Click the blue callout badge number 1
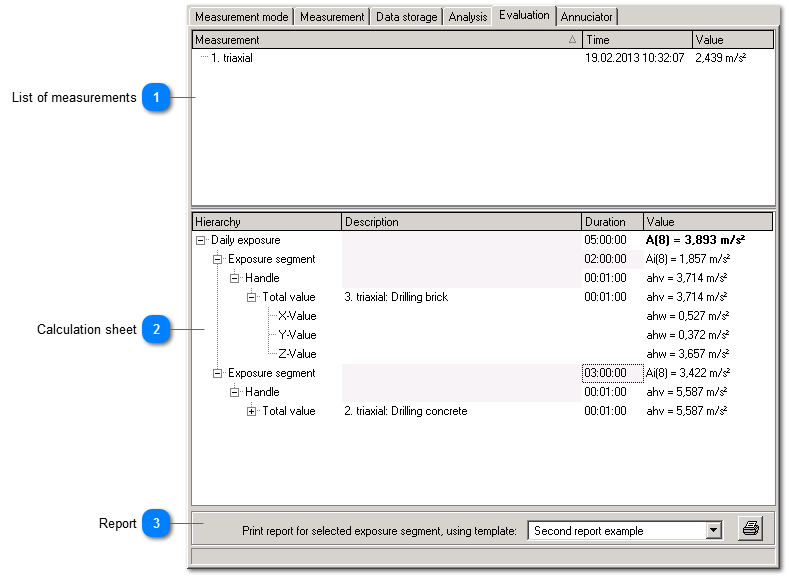 [x=155, y=98]
